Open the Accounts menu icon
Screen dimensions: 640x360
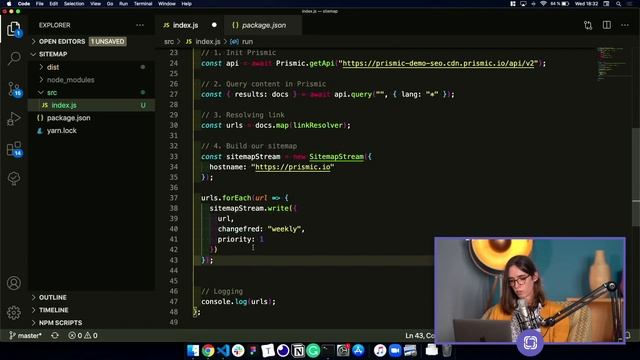14,283
